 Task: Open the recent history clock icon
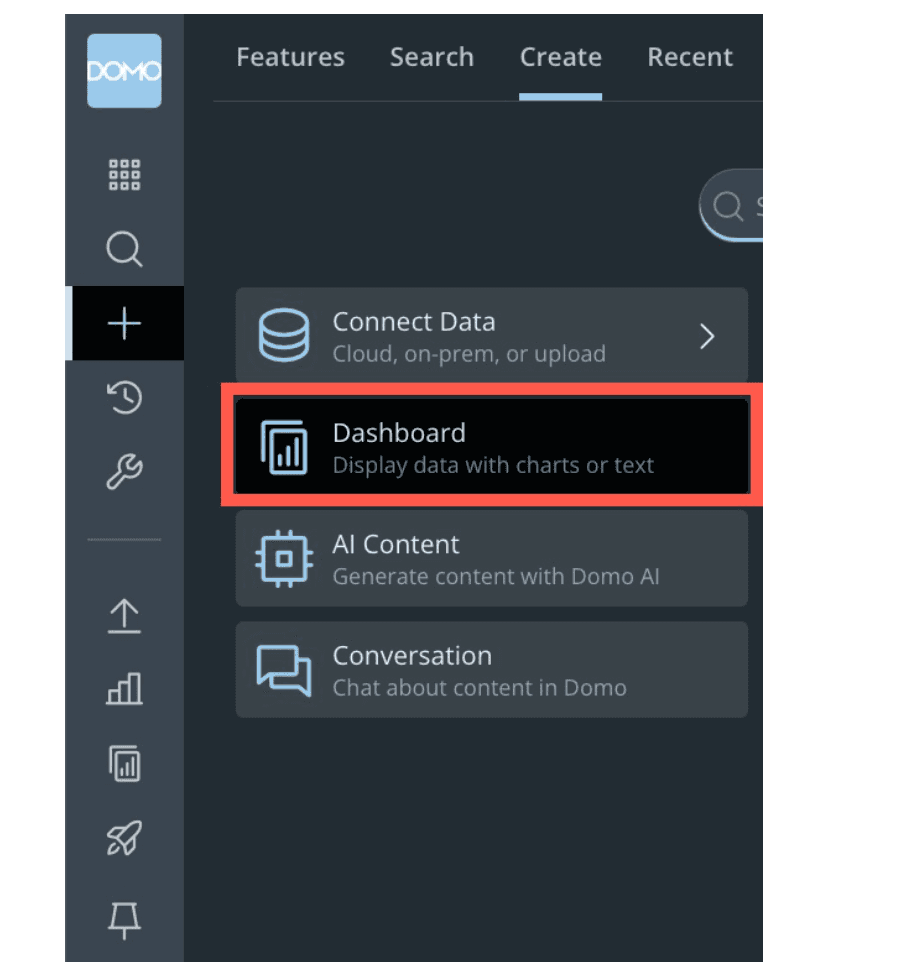click(125, 398)
